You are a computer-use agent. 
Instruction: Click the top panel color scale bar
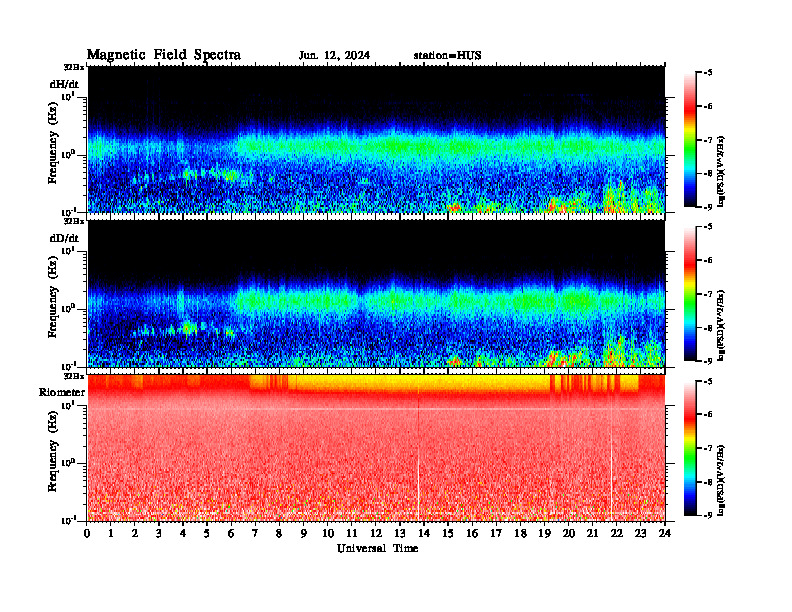(x=690, y=140)
